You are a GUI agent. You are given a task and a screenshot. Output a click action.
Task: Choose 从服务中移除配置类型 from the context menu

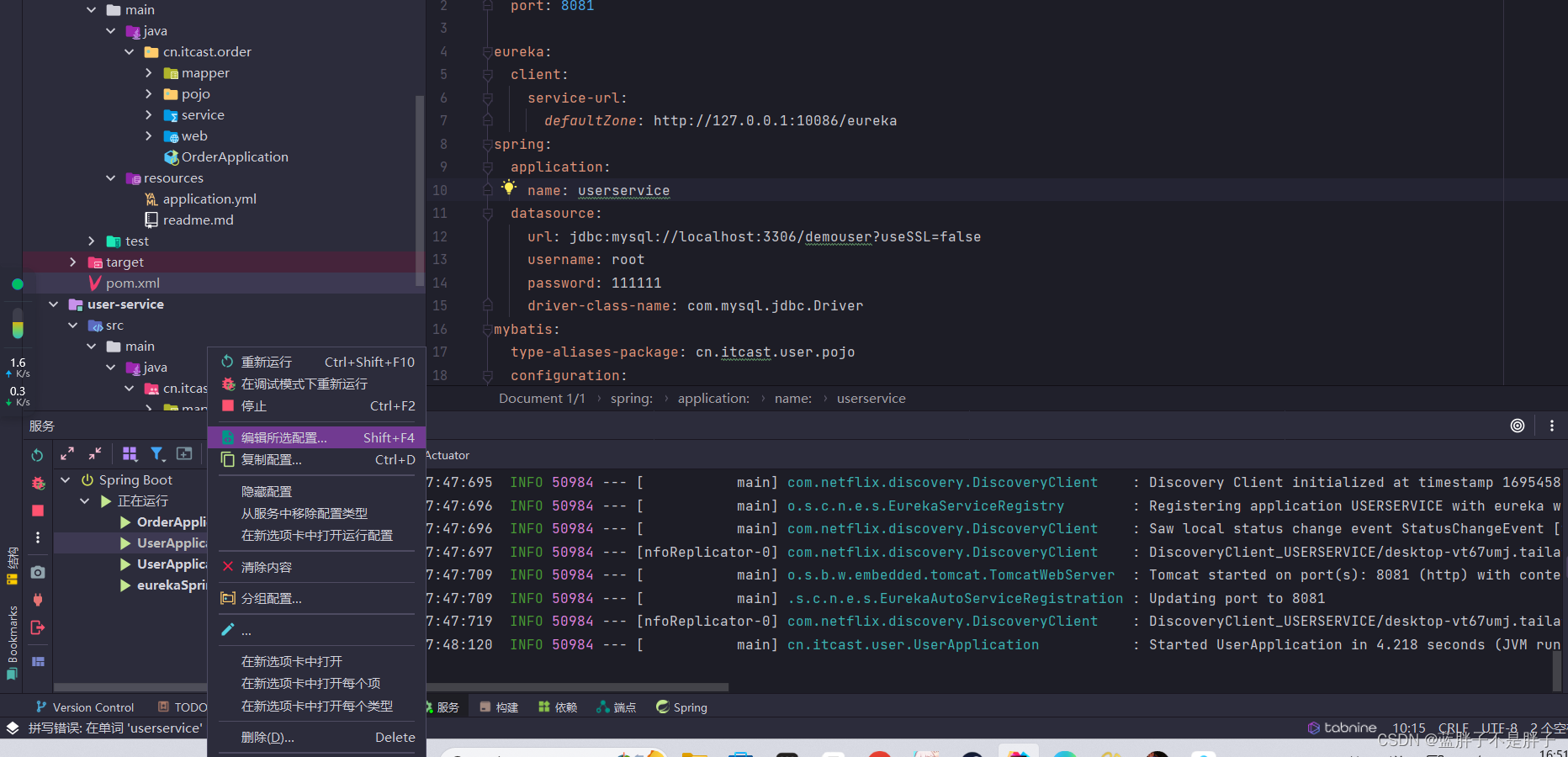[317, 513]
